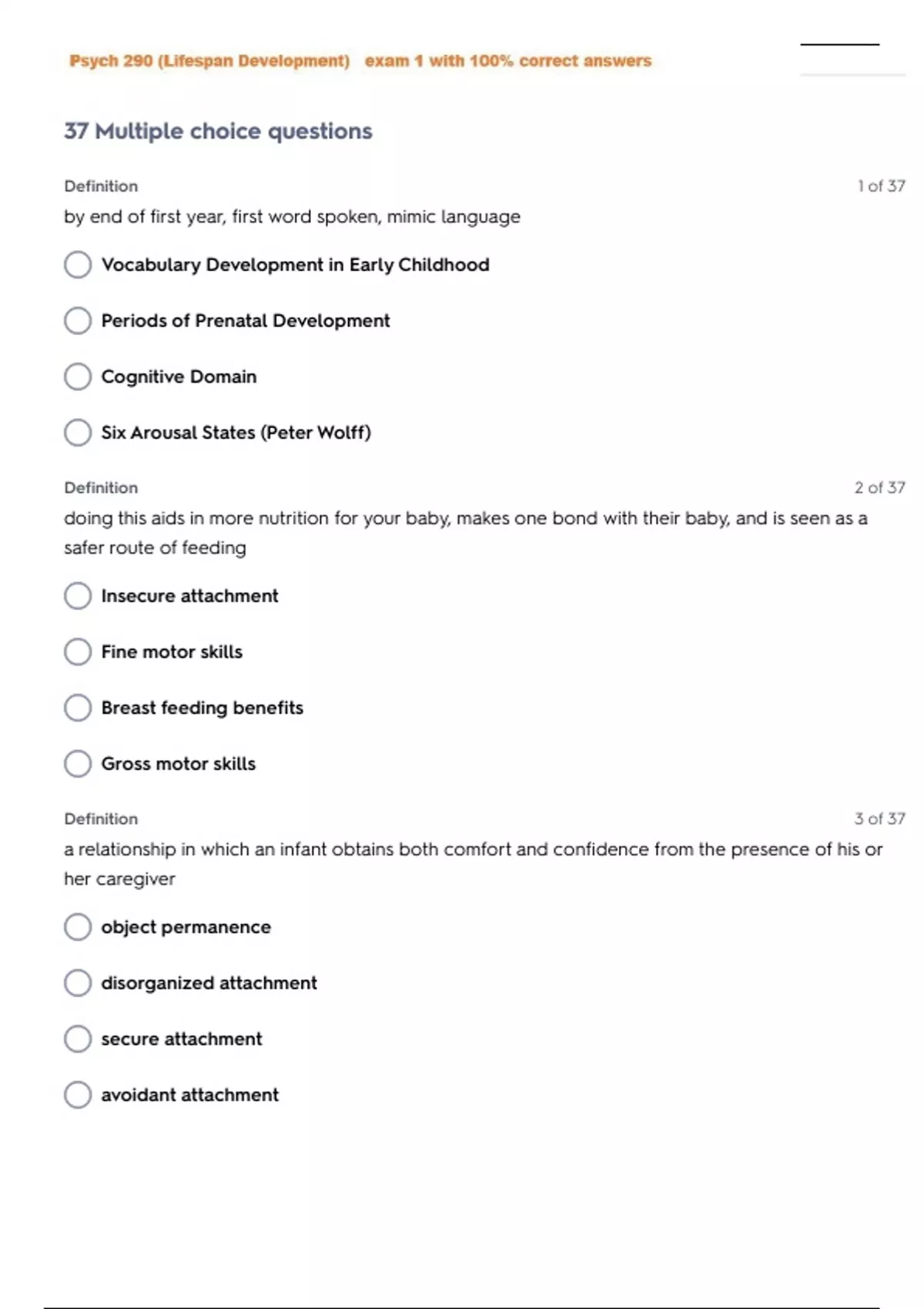Image resolution: width=924 pixels, height=1309 pixels.
Task: Click the first-word-spoken definition text
Action: [x=292, y=217]
